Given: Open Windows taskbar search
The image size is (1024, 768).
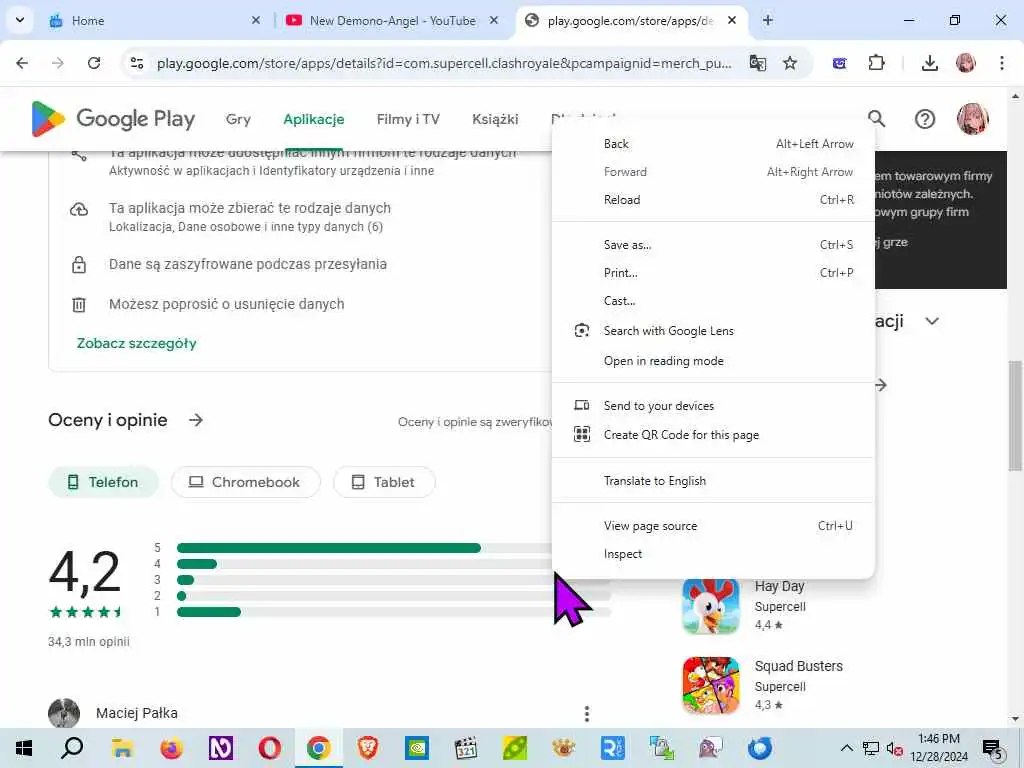Looking at the screenshot, I should 72,748.
